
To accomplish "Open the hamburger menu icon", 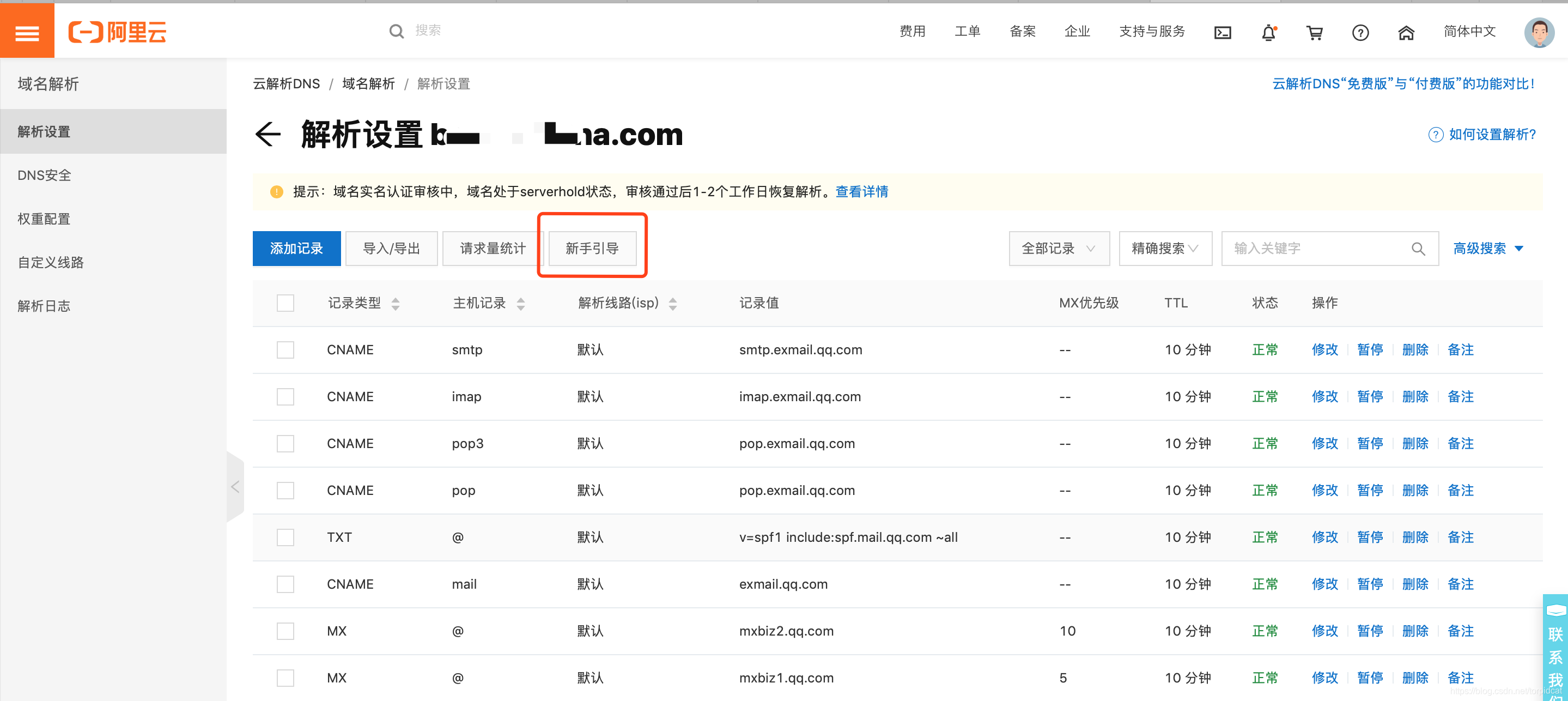I will pos(27,32).
